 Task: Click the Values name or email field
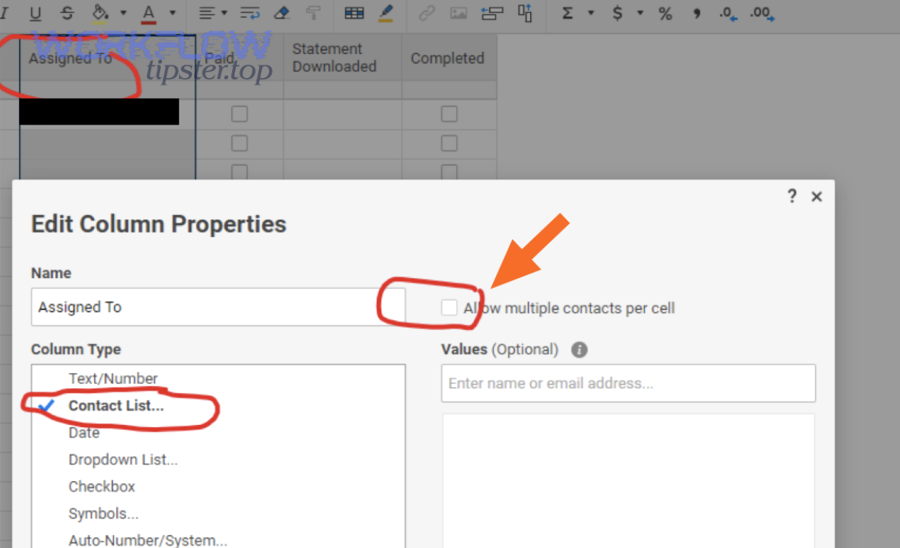pos(628,383)
